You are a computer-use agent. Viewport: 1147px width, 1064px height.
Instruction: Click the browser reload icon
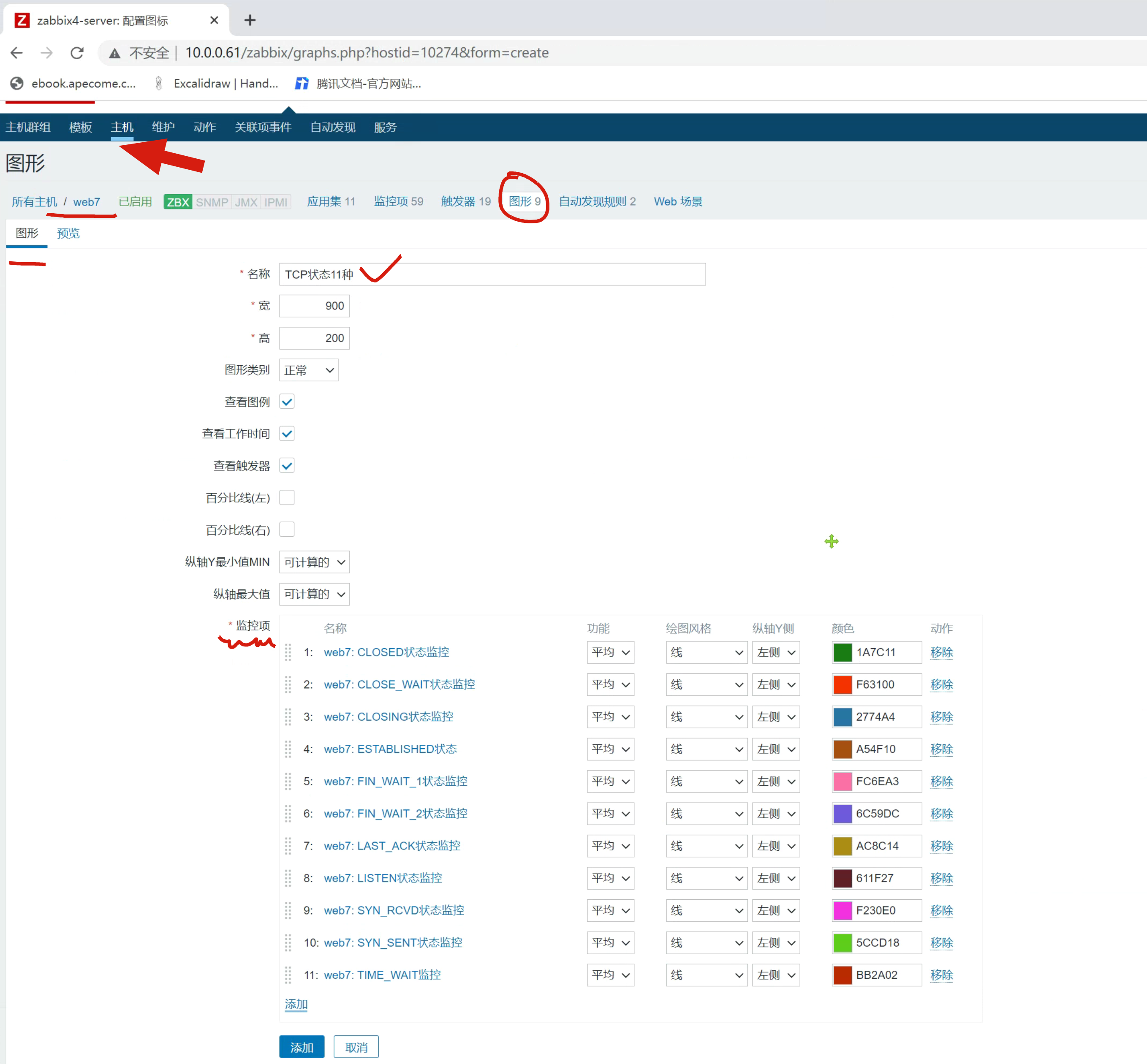click(x=77, y=53)
